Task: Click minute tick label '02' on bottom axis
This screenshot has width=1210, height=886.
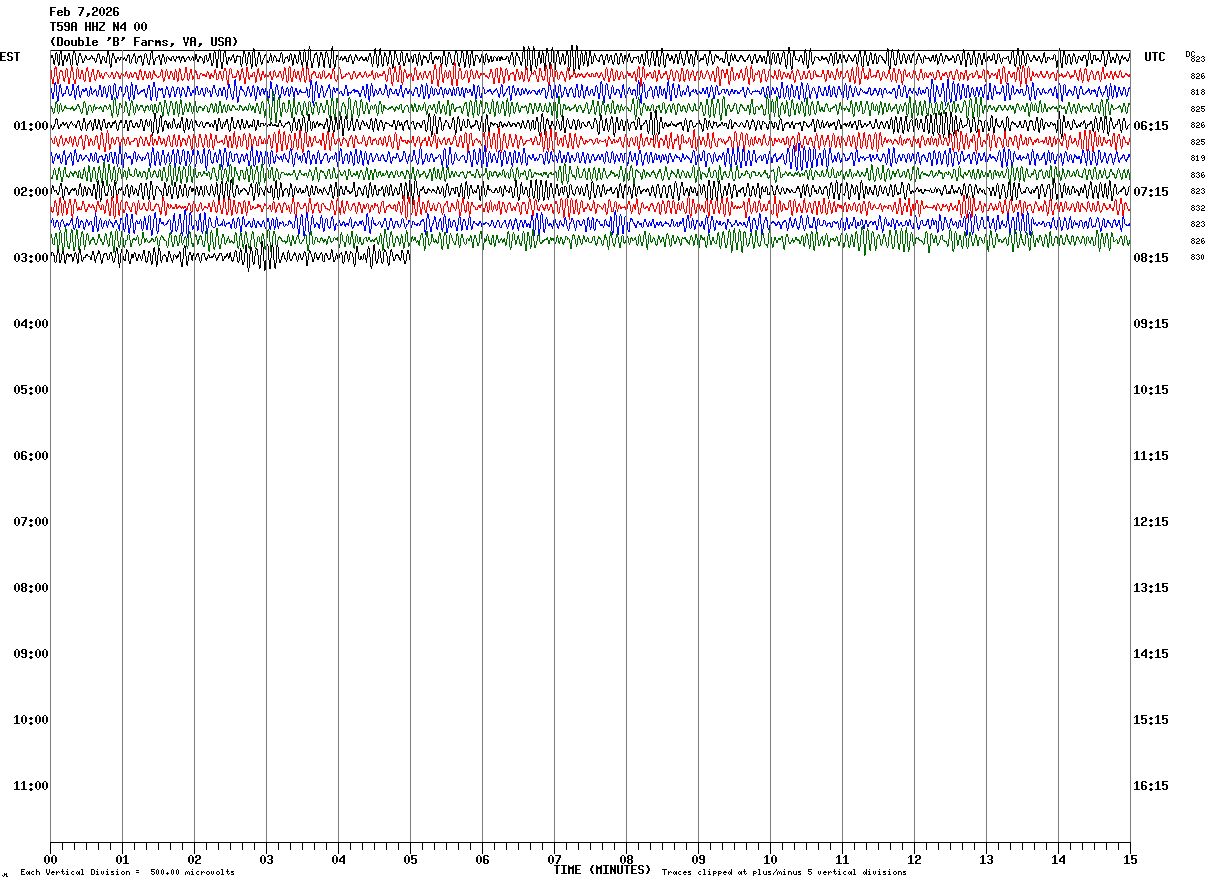Action: [x=194, y=860]
